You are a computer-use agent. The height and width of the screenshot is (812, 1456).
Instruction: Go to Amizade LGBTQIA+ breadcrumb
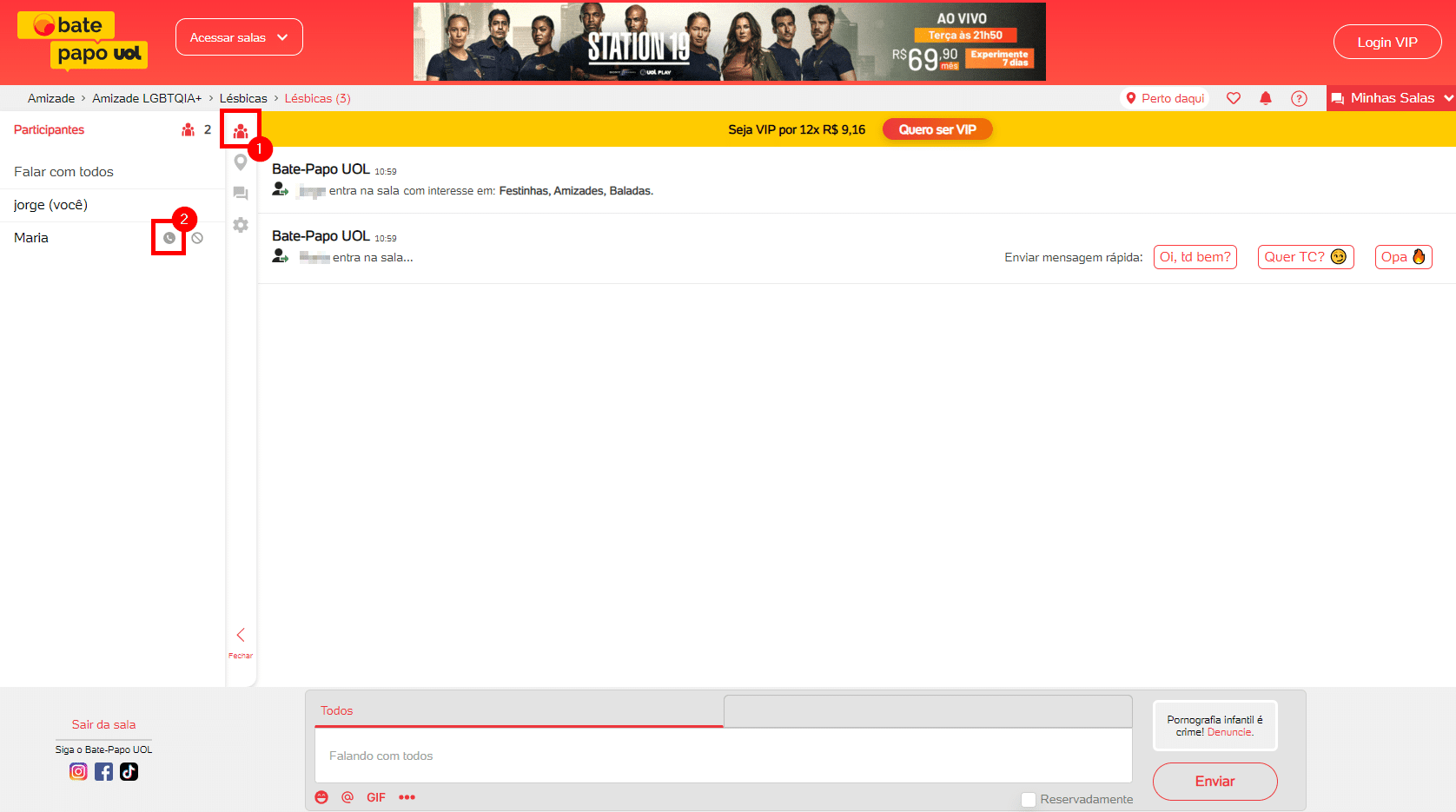[x=147, y=98]
